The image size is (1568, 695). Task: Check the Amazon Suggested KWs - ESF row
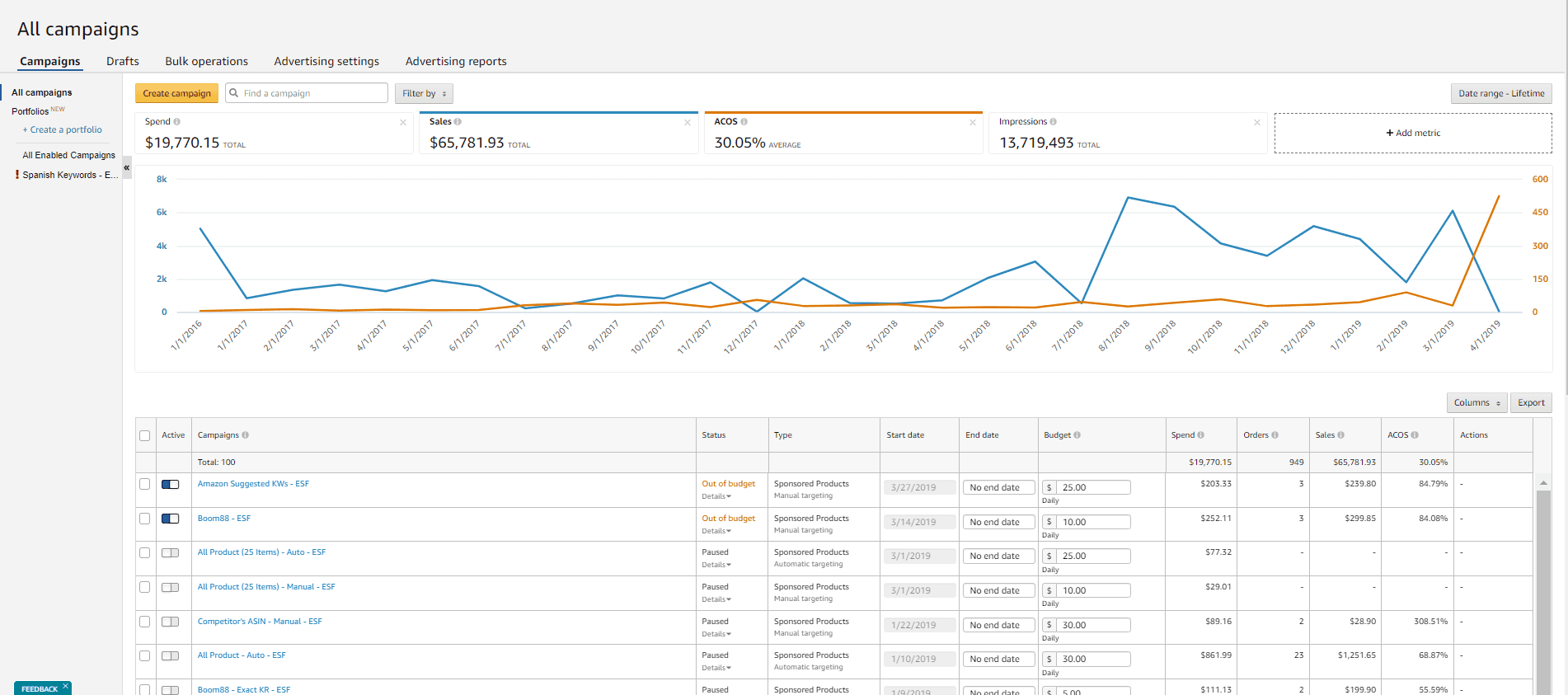point(145,484)
